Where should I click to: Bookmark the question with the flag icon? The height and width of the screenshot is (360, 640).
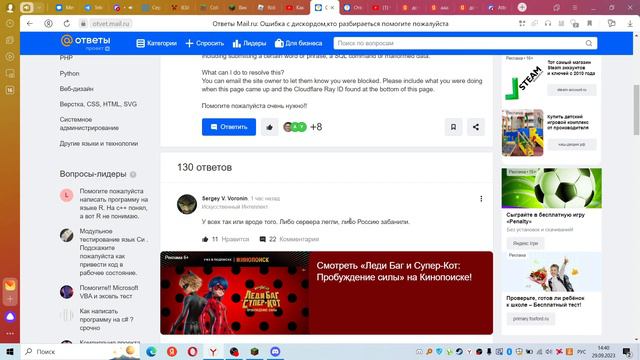[x=453, y=127]
